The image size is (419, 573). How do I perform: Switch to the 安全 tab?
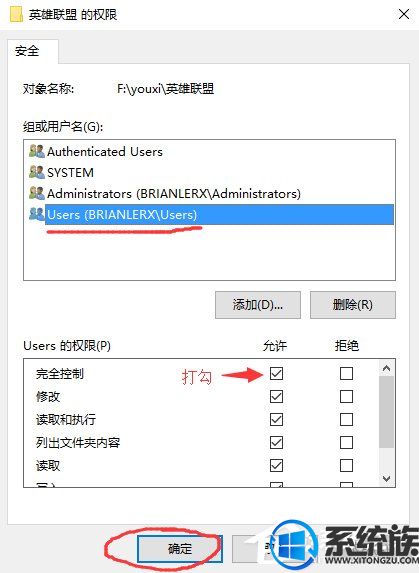[x=27, y=51]
